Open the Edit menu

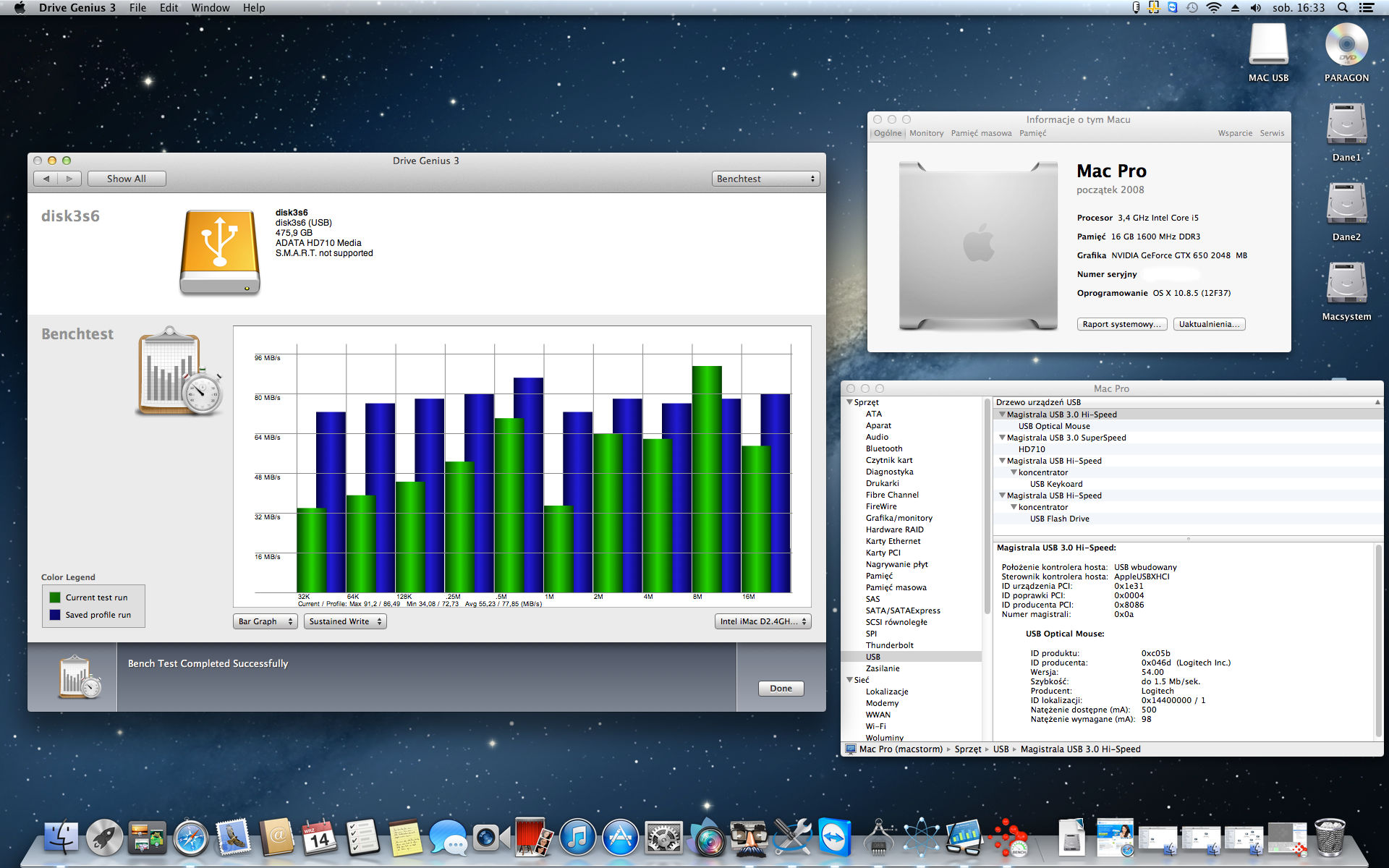click(x=169, y=7)
